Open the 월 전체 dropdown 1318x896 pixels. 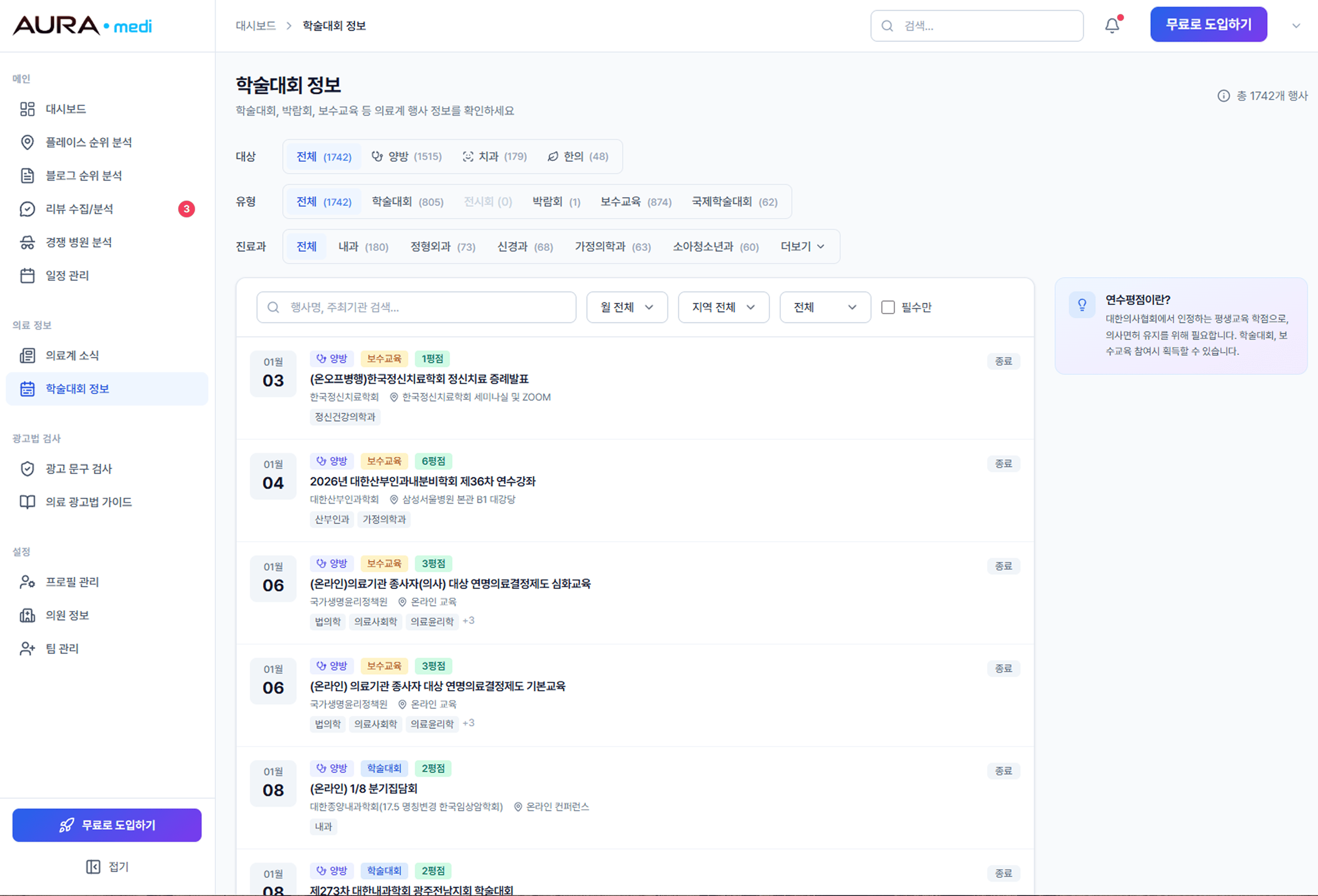(x=627, y=307)
